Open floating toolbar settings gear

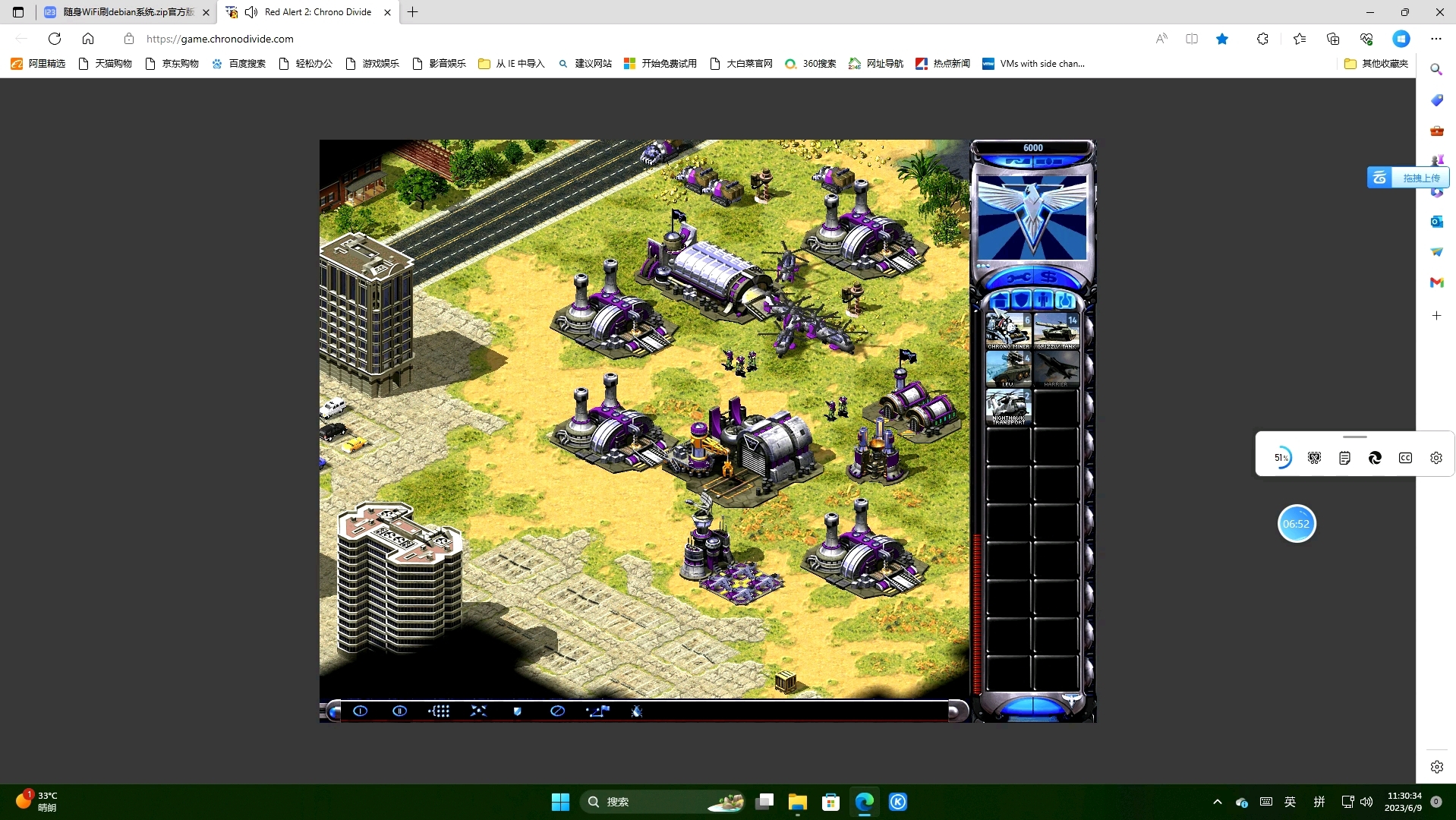tap(1436, 458)
